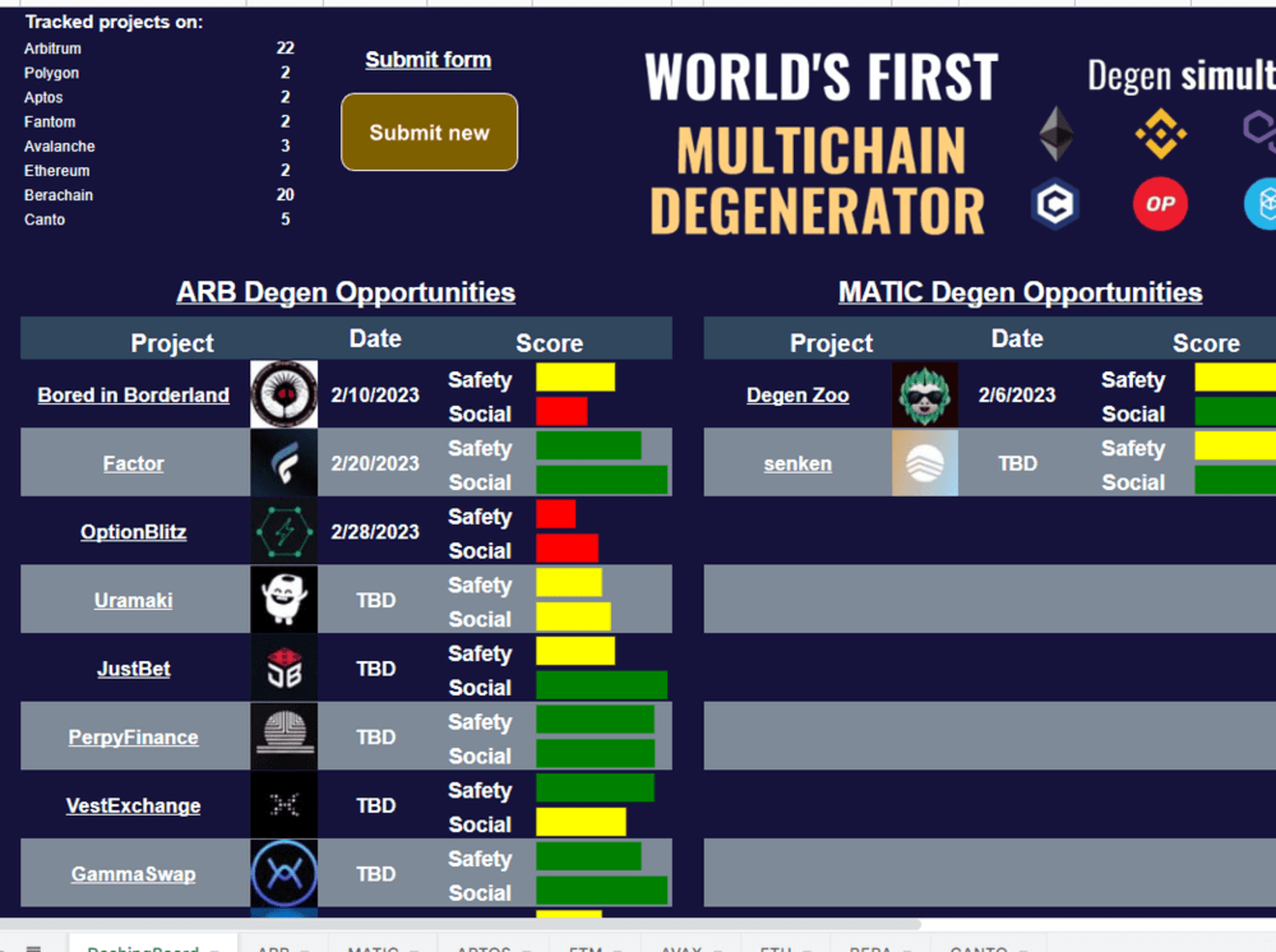
Task: Select the 2/10/2023 date cell
Action: click(x=375, y=395)
